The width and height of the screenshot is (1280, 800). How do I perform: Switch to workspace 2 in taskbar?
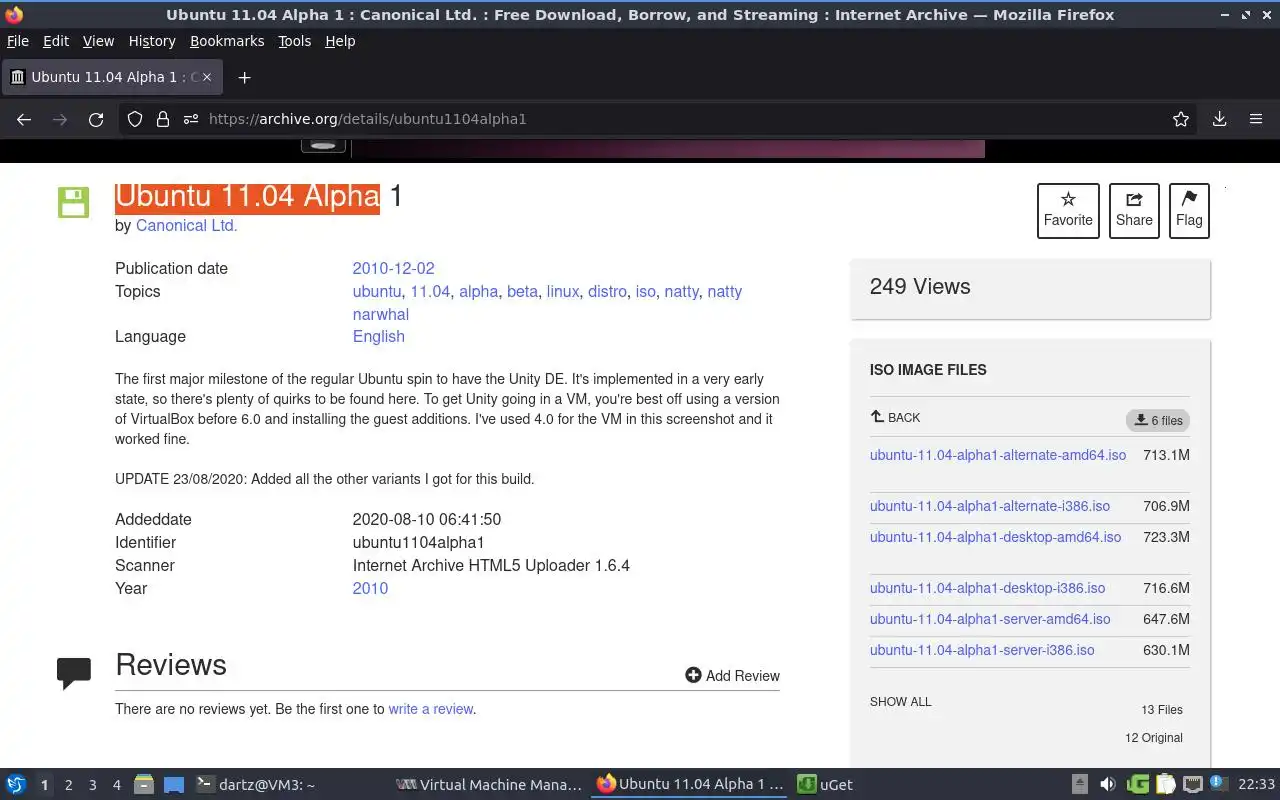(x=68, y=785)
